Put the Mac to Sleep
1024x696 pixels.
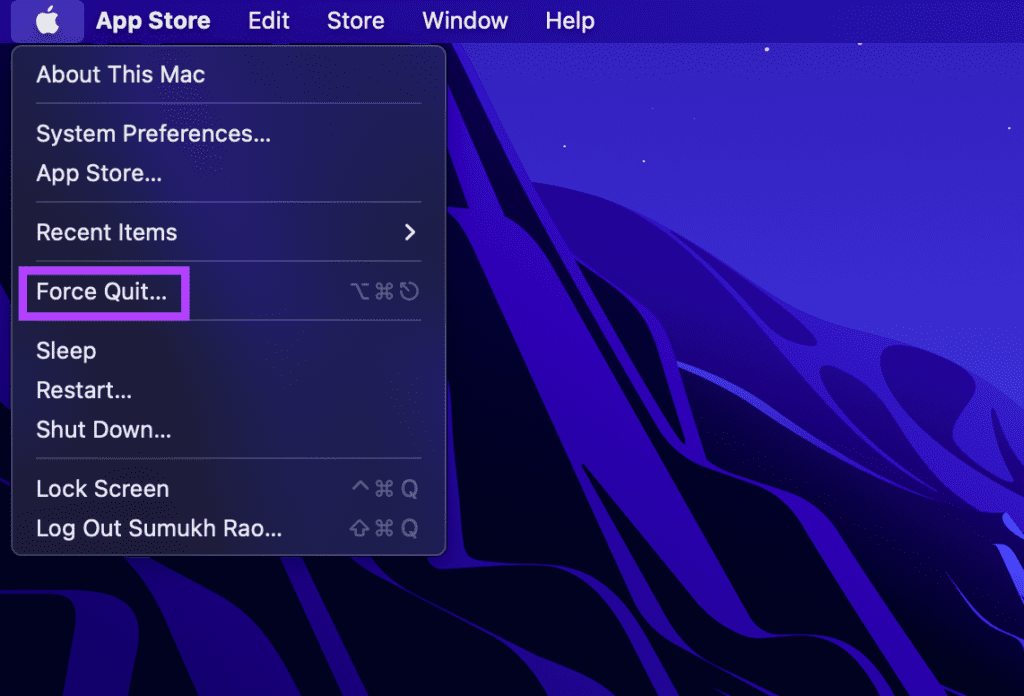[229, 351]
